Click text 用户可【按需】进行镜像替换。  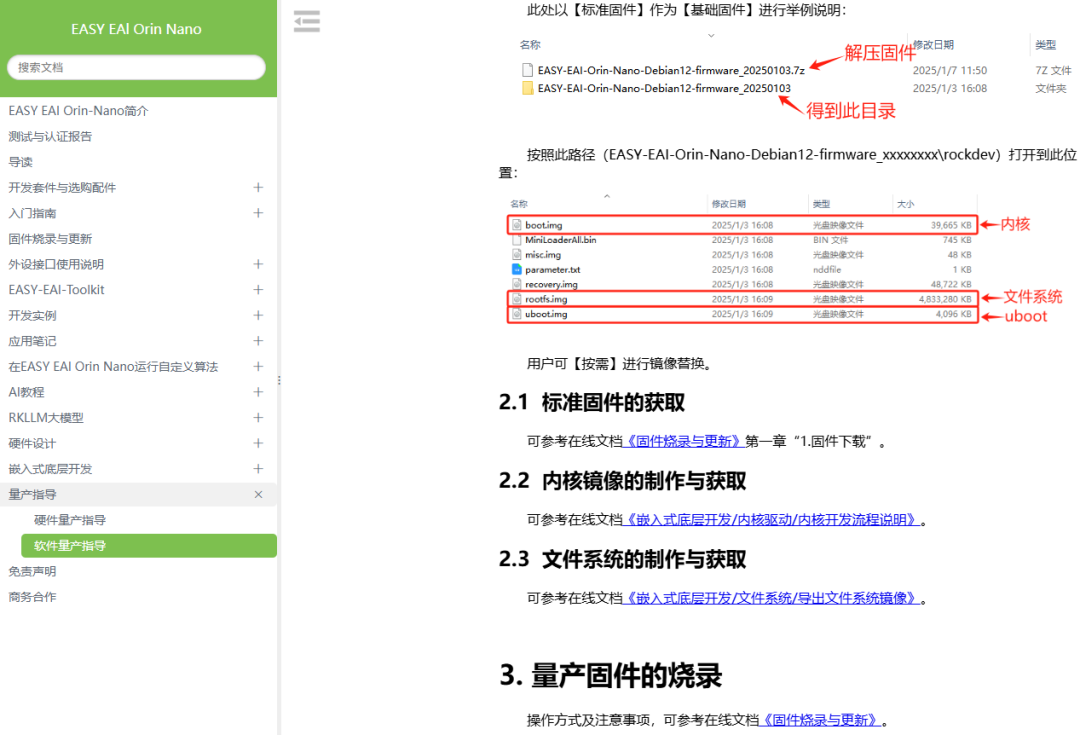[x=619, y=364]
